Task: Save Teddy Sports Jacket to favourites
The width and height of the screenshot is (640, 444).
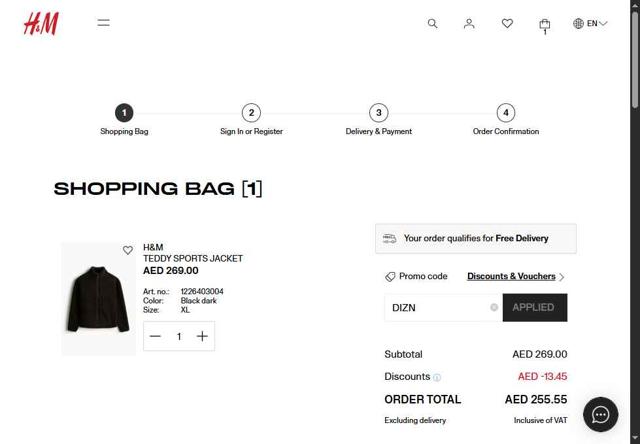Action: coord(128,250)
